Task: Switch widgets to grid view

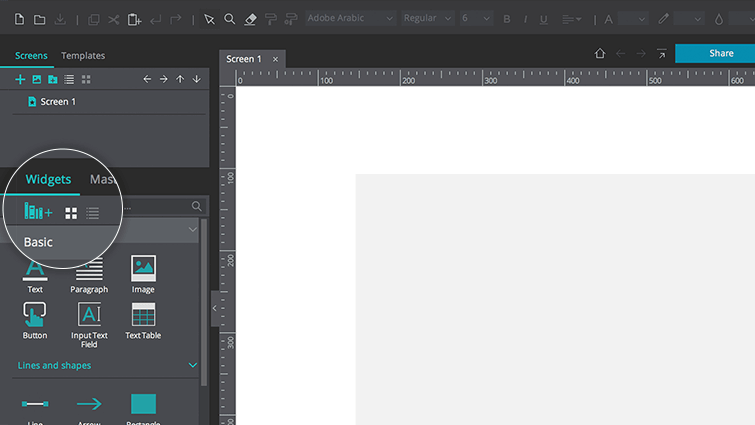Action: pos(71,213)
